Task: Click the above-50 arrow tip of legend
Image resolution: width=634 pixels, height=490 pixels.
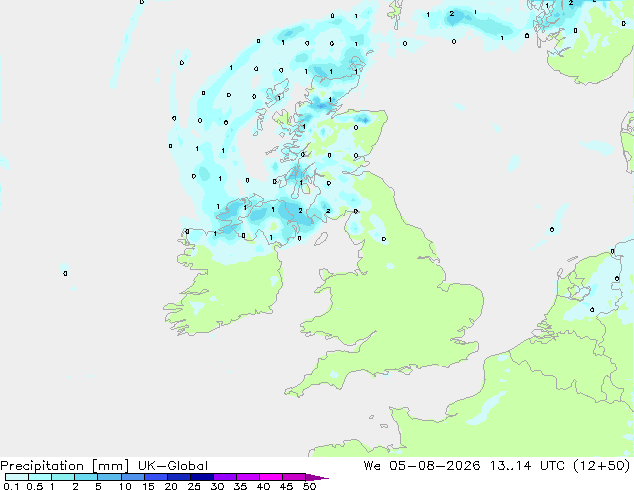Action: pyautogui.click(x=317, y=477)
